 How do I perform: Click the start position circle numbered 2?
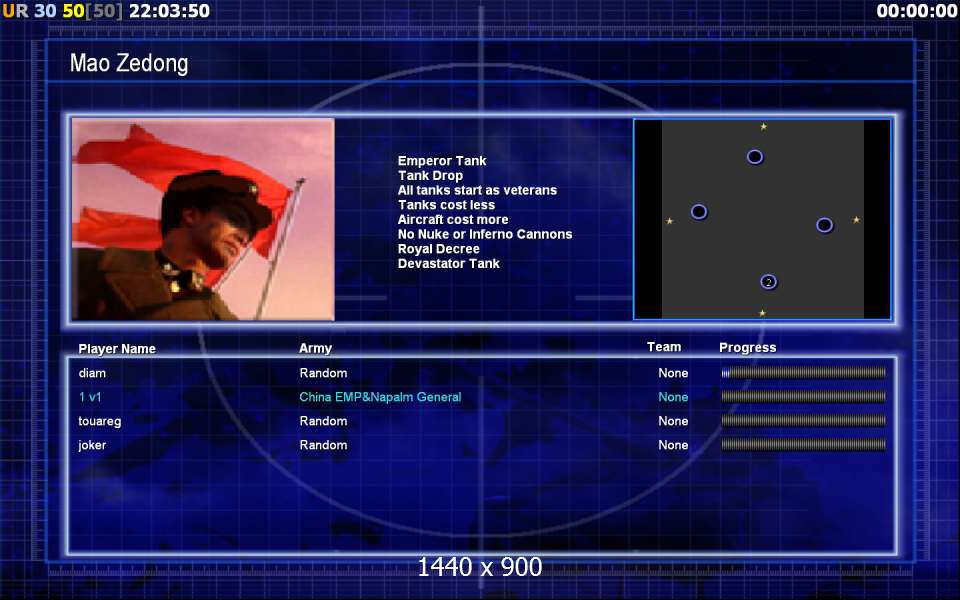tap(768, 282)
